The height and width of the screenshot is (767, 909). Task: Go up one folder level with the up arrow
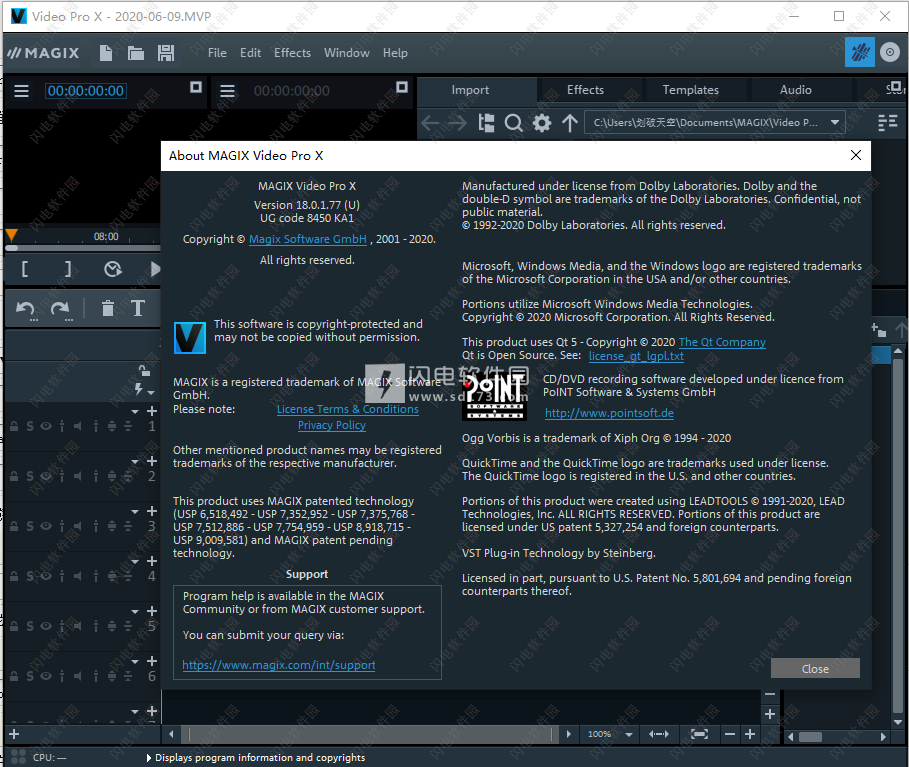pos(570,123)
